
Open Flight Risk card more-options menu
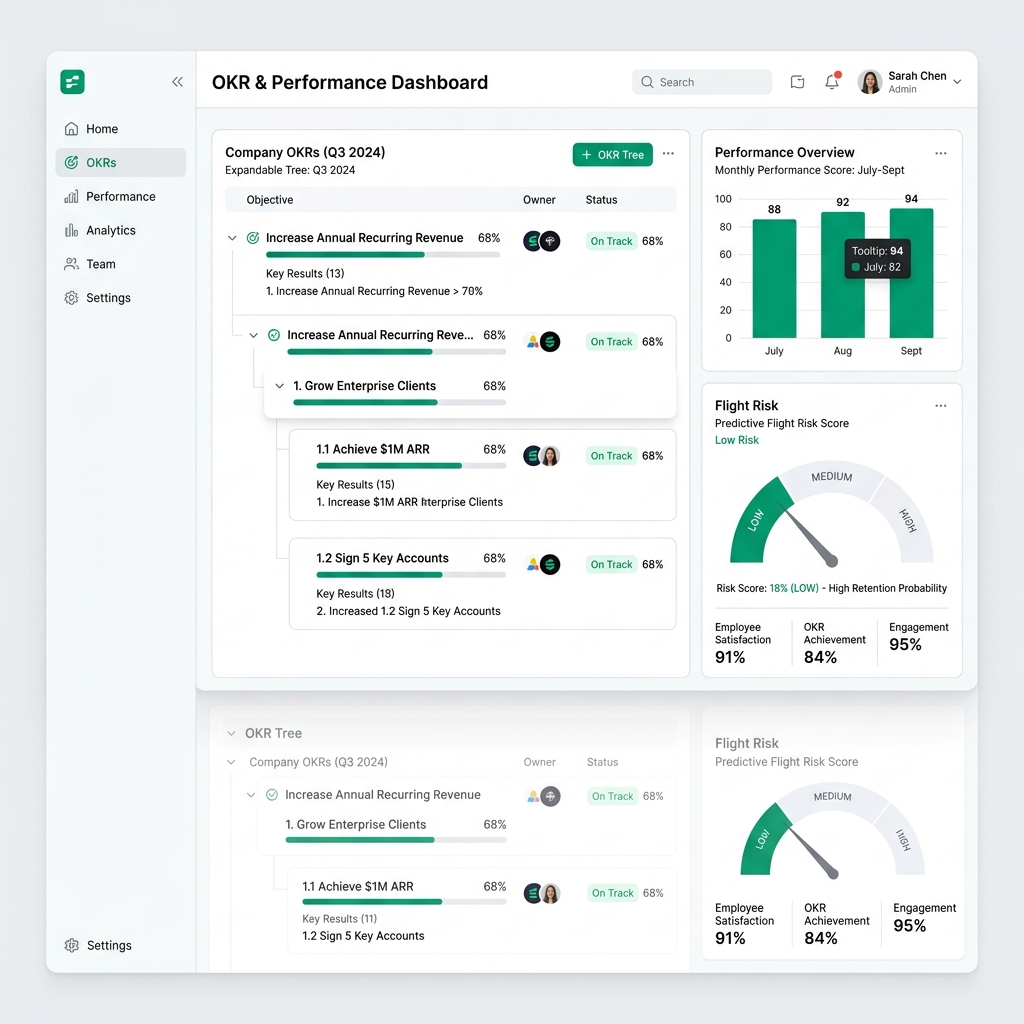pyautogui.click(x=940, y=406)
